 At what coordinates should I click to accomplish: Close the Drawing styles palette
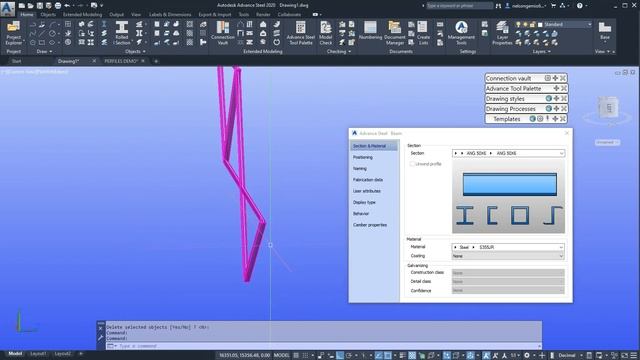pos(564,98)
